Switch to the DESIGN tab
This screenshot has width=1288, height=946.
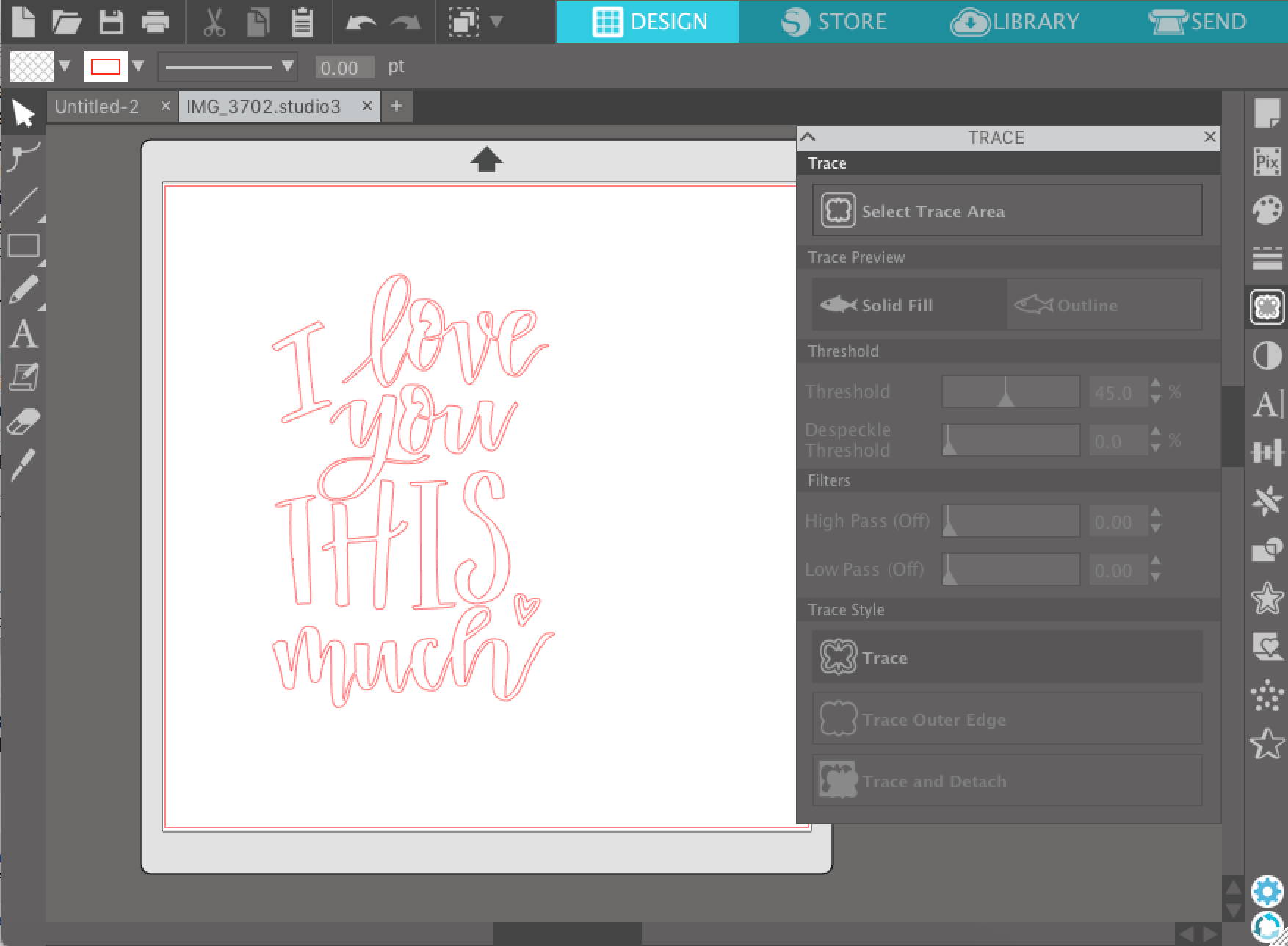[x=648, y=21]
